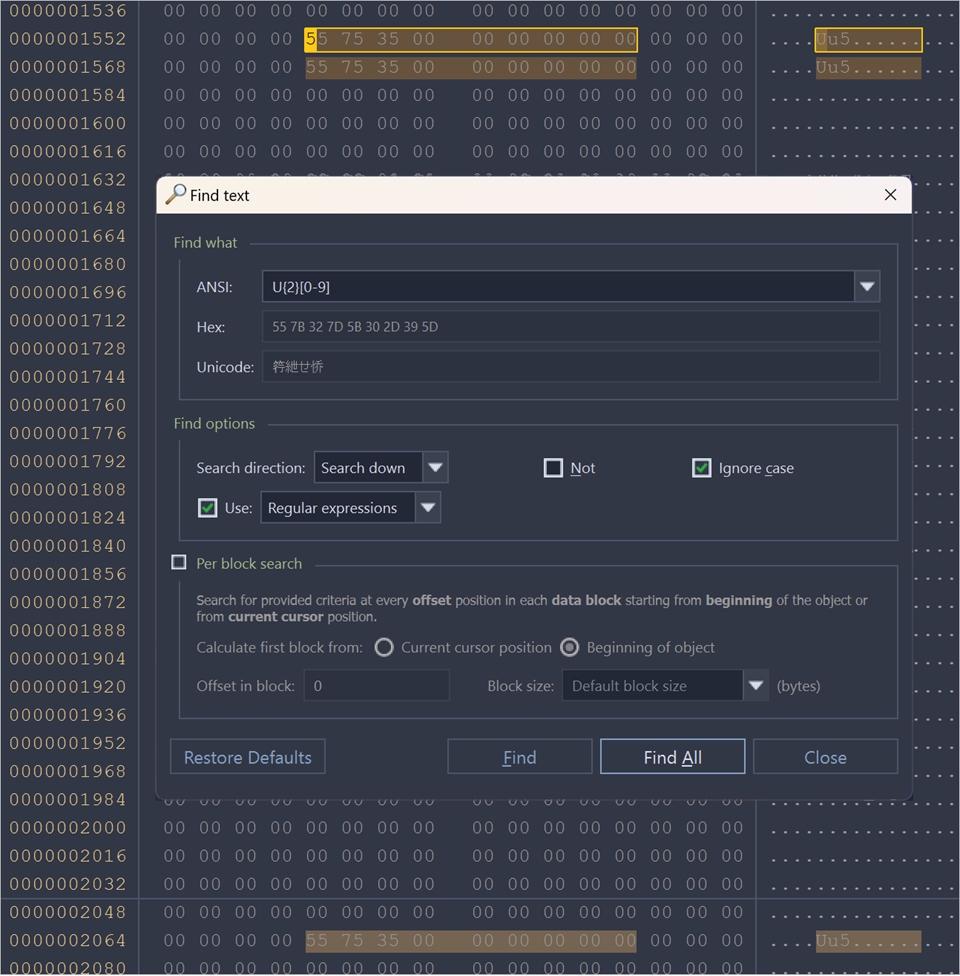The image size is (960, 976).
Task: Click the Offset in block field
Action: [376, 686]
